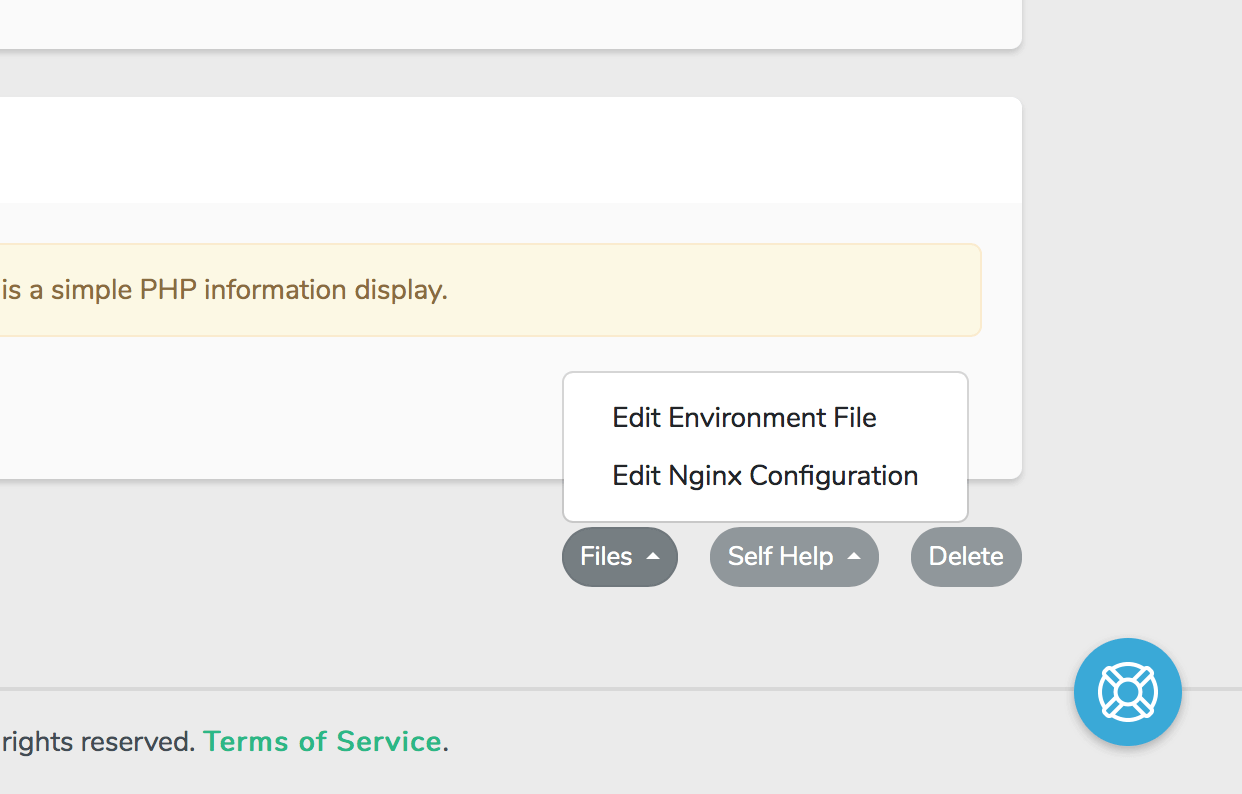Viewport: 1242px width, 794px height.
Task: Choose Edit Environment File from the menu
Action: (x=744, y=417)
